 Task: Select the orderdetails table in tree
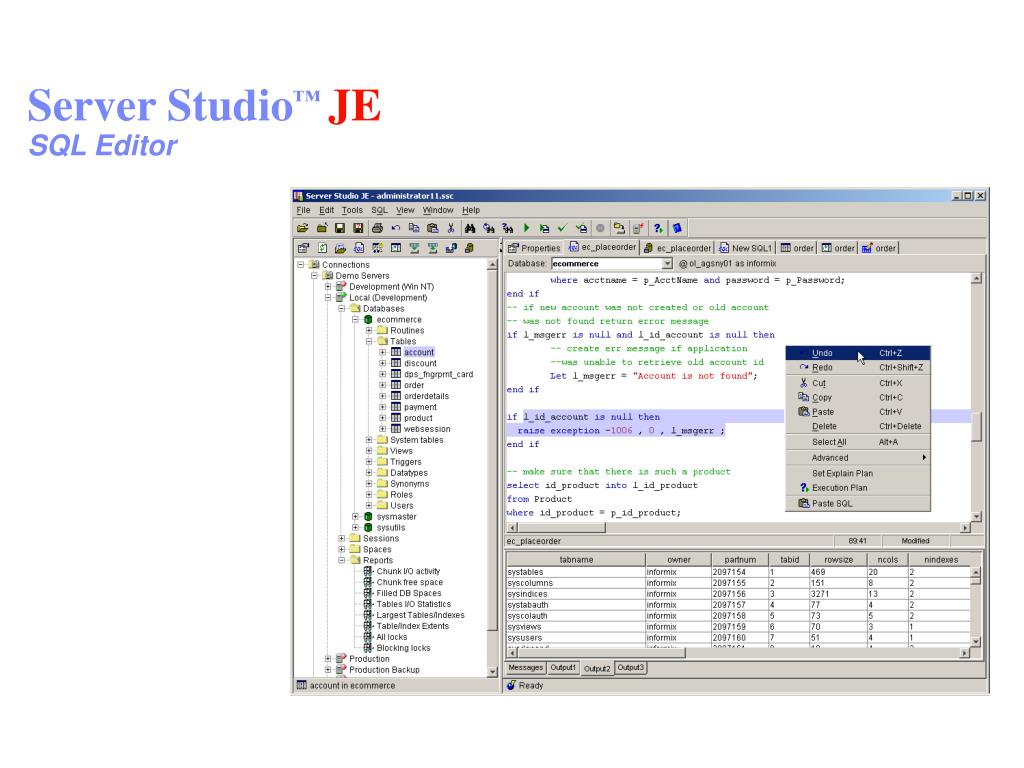[426, 396]
